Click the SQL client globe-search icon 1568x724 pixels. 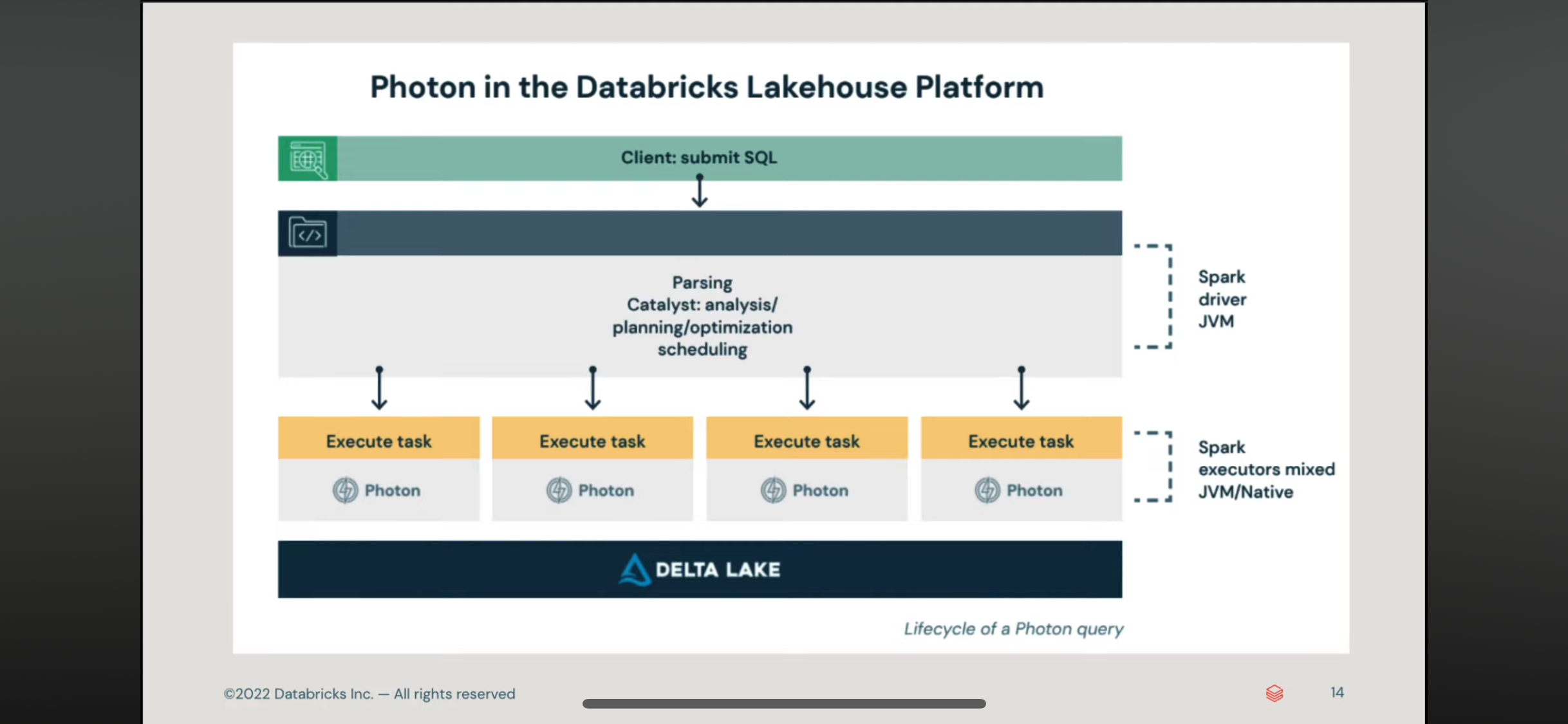pos(308,158)
